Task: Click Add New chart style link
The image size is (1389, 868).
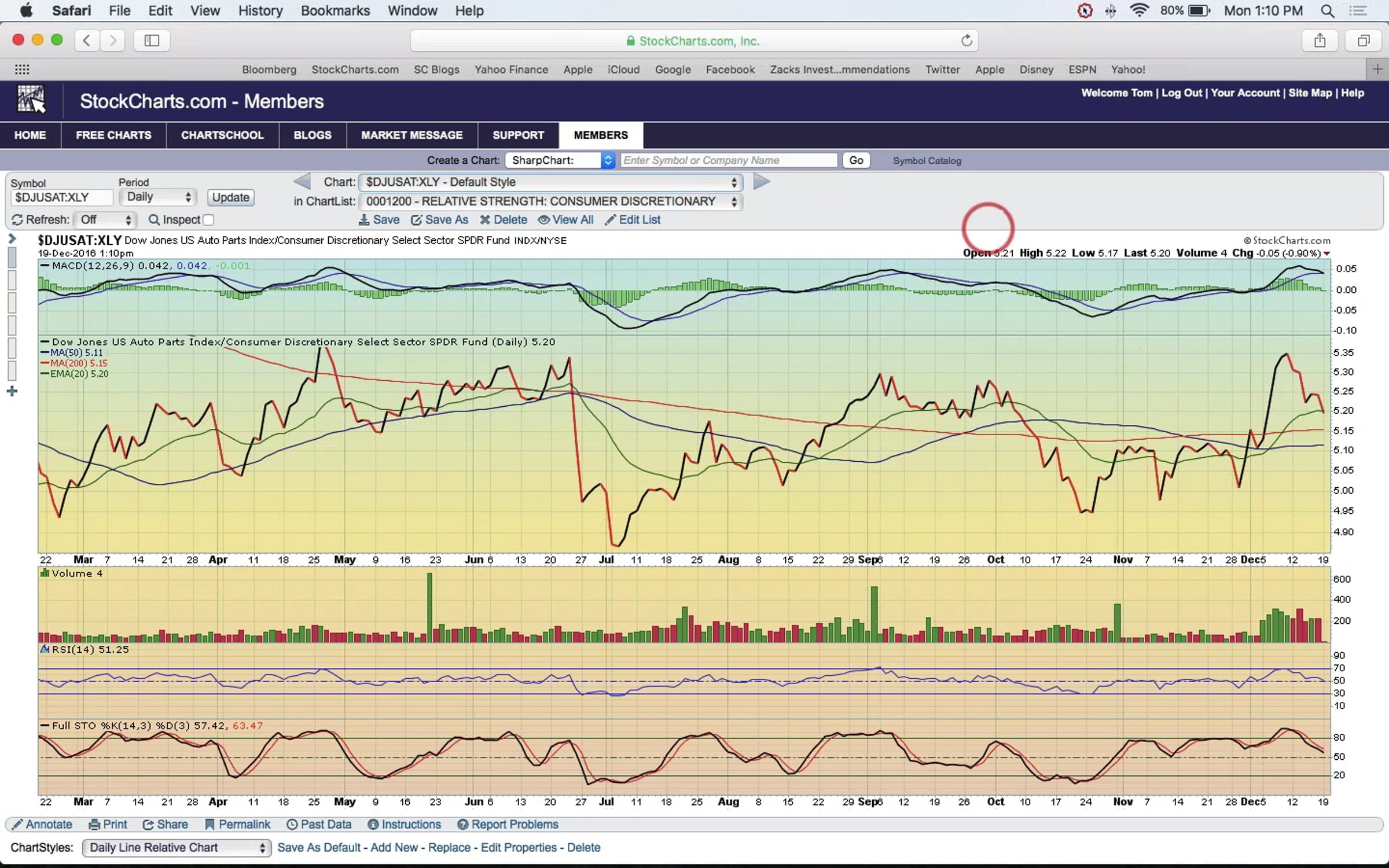Action: (394, 848)
